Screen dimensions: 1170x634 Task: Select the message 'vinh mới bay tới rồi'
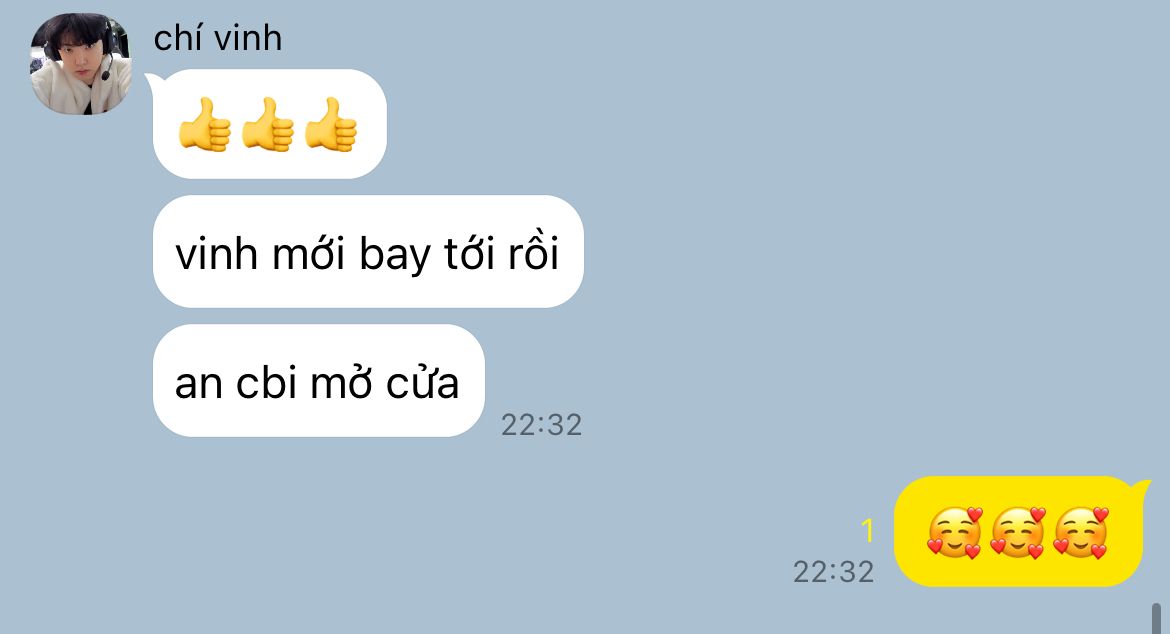point(368,251)
